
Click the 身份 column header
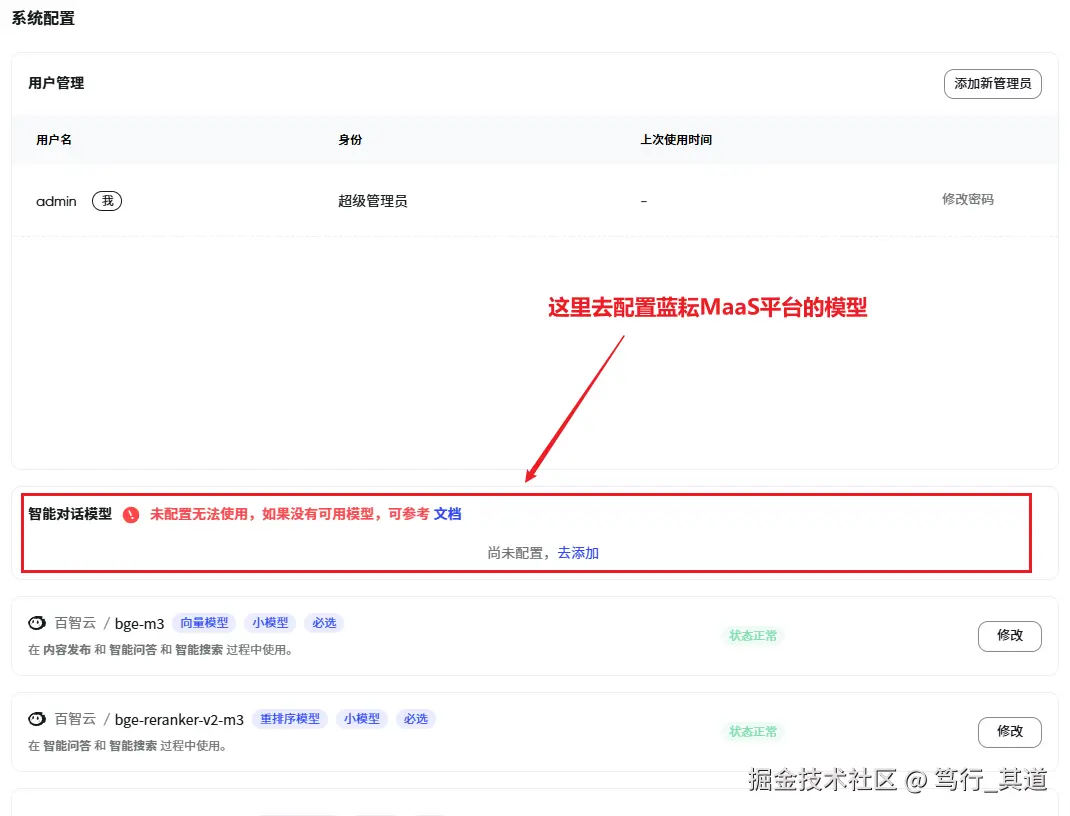(x=351, y=140)
